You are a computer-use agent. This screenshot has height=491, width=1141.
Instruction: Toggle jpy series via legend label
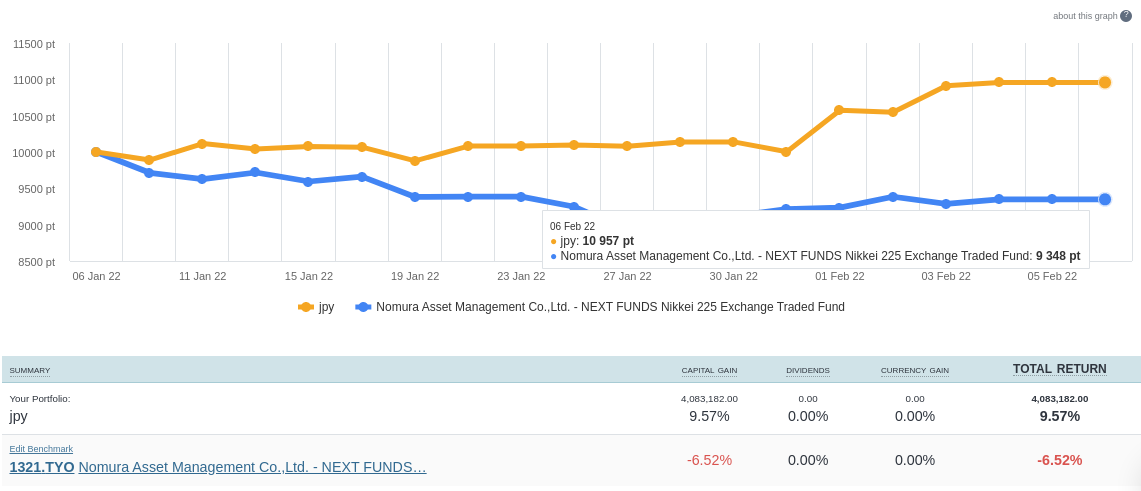click(x=326, y=307)
